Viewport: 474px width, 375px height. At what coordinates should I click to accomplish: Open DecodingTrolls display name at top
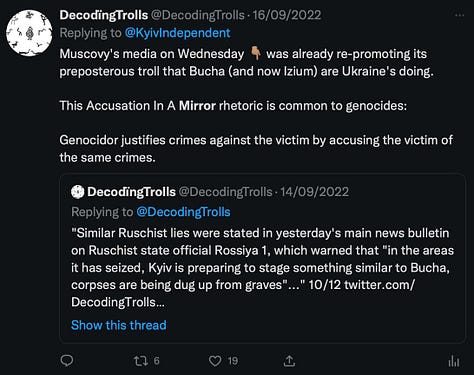(x=104, y=15)
